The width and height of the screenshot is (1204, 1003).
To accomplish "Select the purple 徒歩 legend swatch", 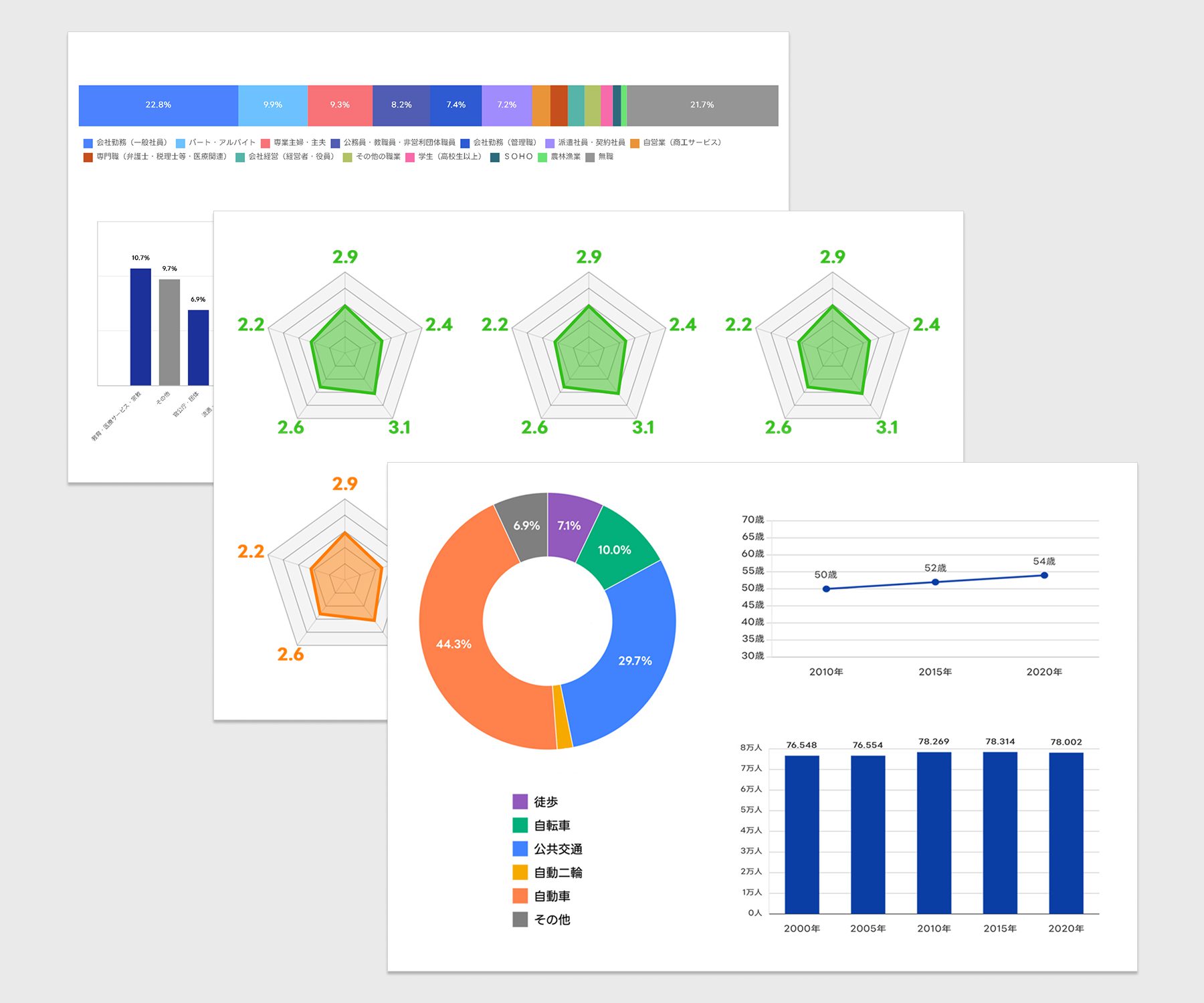I will (520, 802).
